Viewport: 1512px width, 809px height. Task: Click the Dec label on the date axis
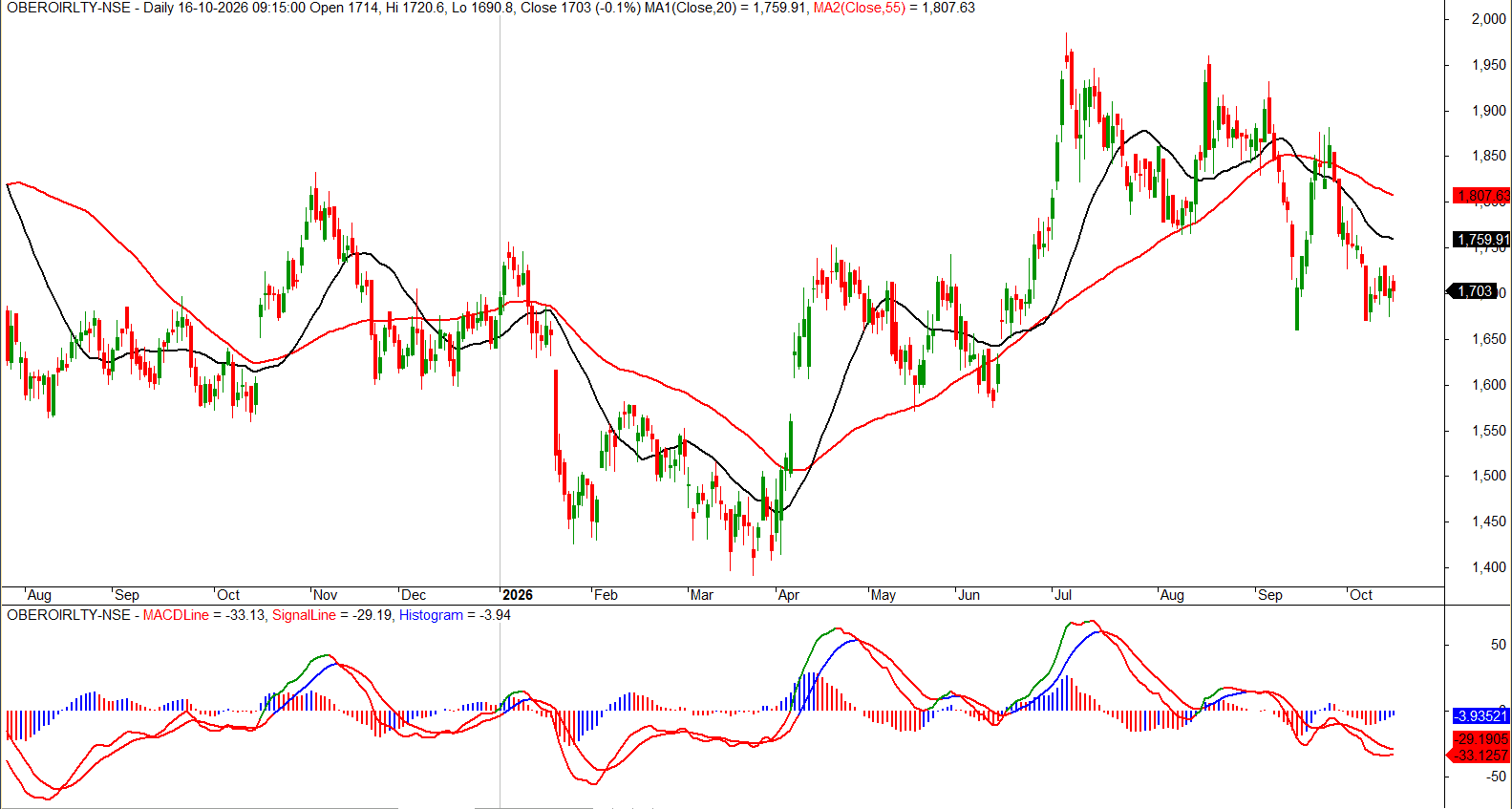pos(414,595)
